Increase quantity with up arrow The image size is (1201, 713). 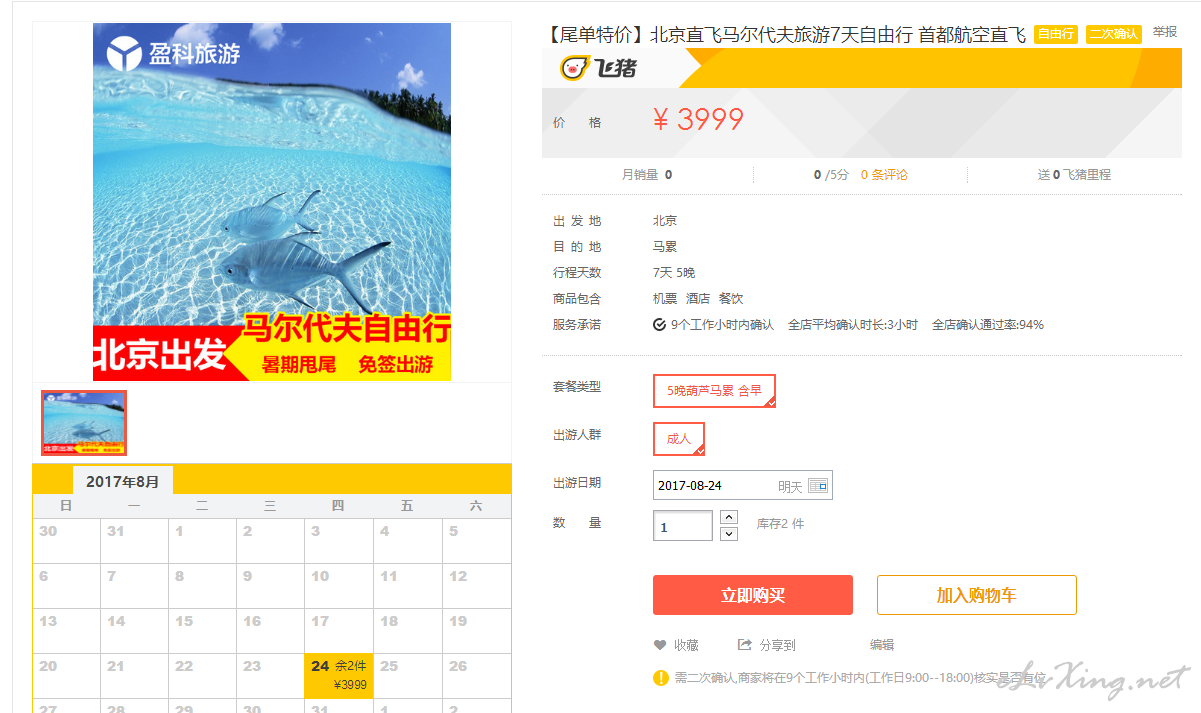729,517
